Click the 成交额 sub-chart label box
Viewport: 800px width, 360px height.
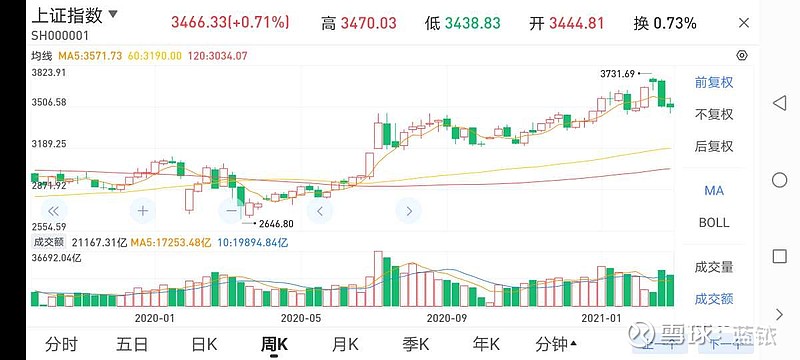(x=48, y=242)
